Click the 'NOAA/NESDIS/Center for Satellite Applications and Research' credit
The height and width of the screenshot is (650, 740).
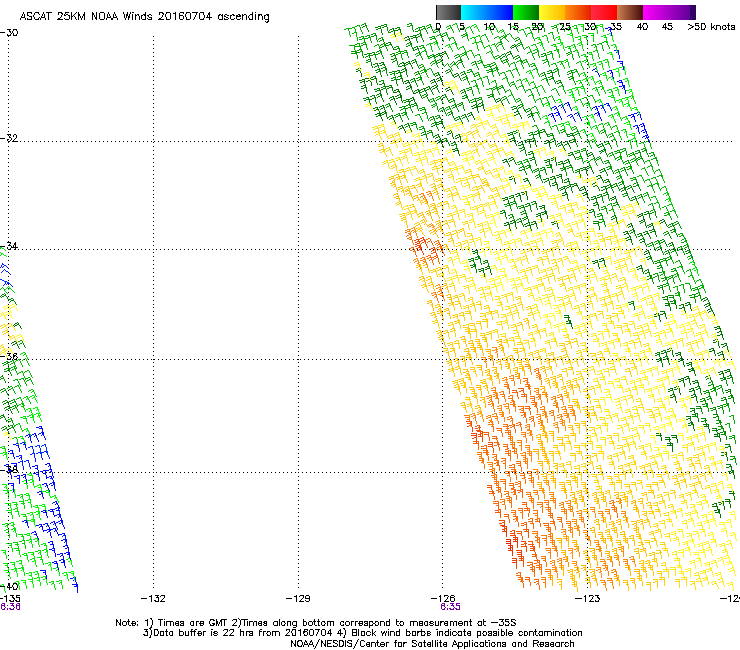click(432, 644)
